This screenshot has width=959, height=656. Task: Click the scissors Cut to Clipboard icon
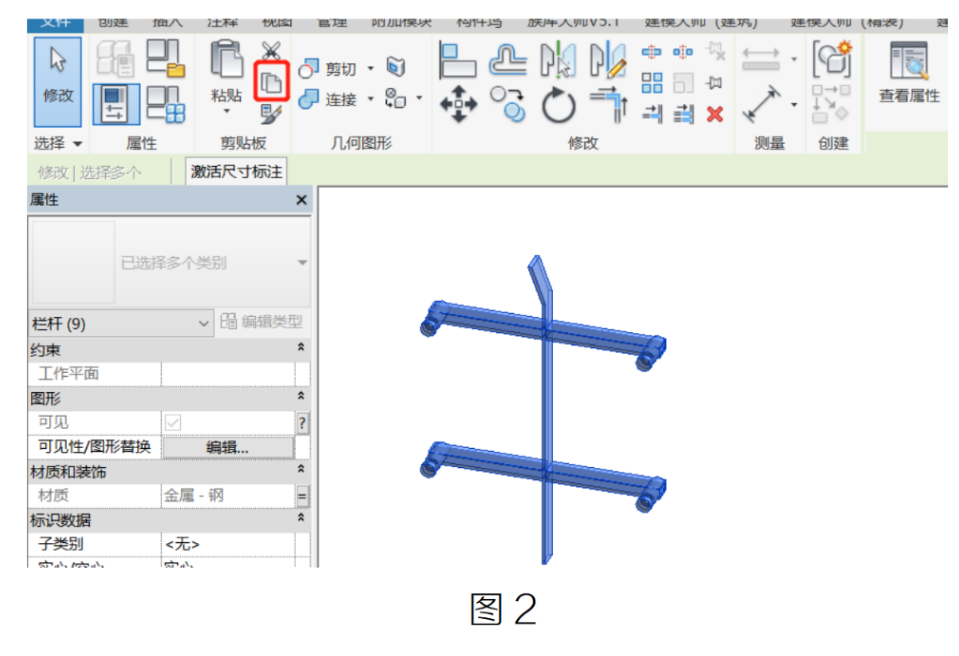270,50
